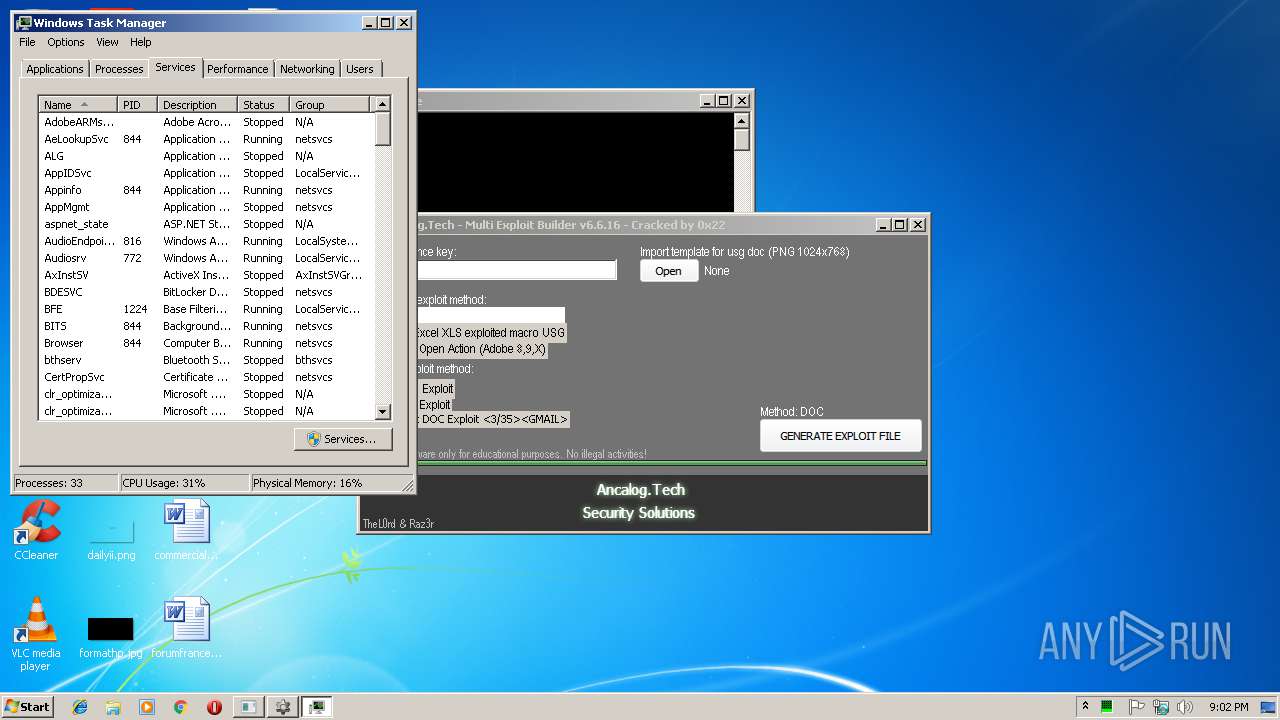Click the Services... button

click(343, 439)
